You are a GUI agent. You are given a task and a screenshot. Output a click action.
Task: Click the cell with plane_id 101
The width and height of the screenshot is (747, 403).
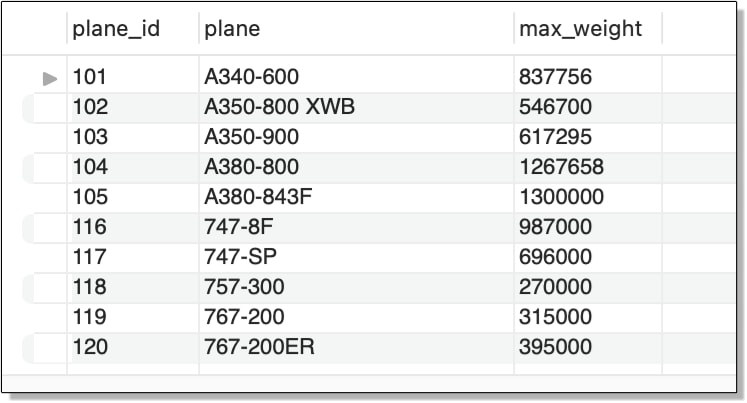tap(133, 77)
